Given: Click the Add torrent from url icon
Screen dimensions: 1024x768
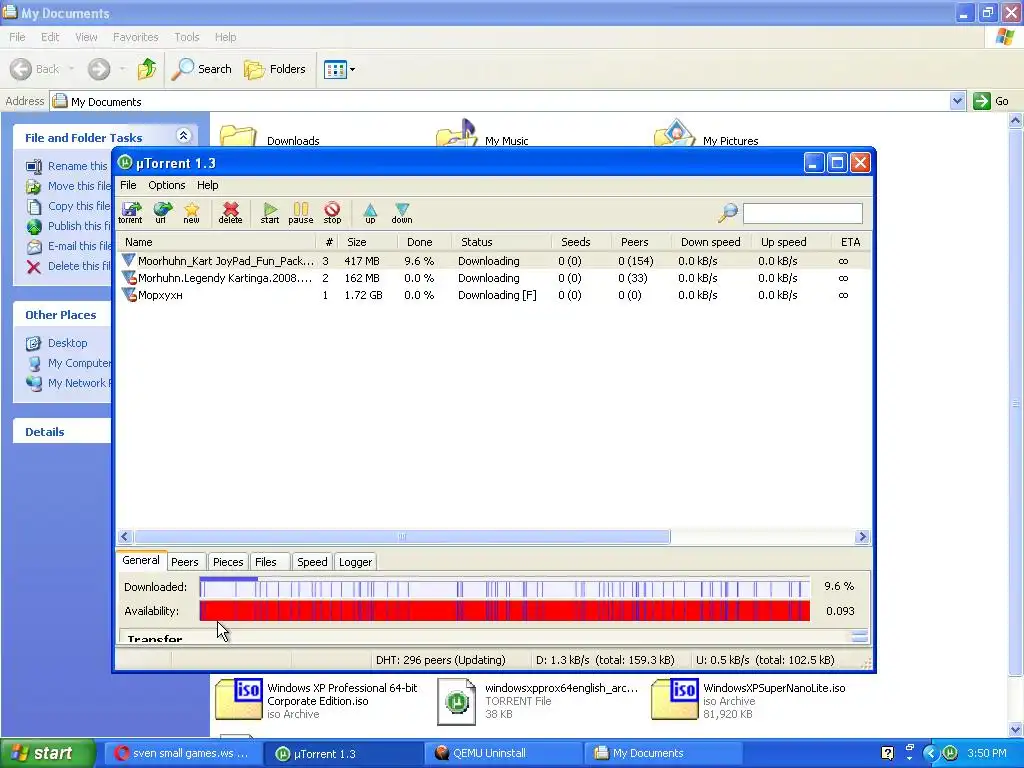Looking at the screenshot, I should (x=161, y=212).
